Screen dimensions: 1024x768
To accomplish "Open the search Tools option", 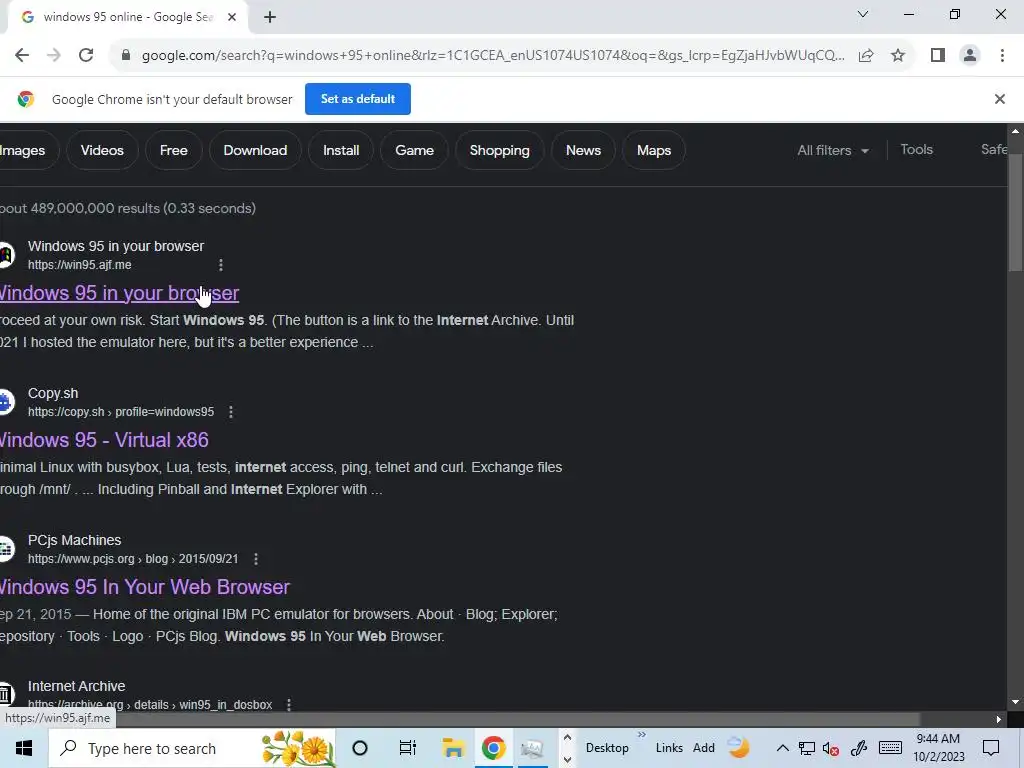I will [916, 150].
